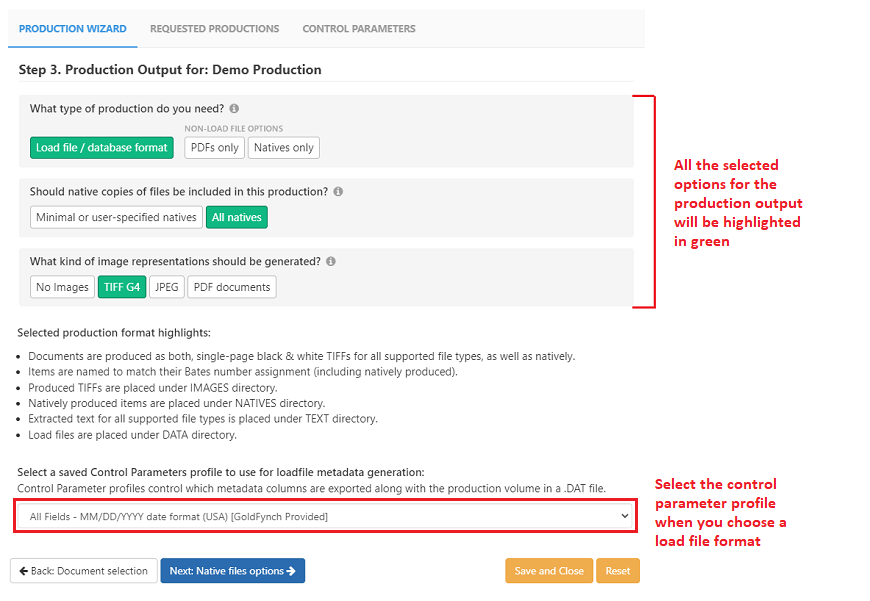Proceed to Native files options
Screen dimensions: 870x601
click(x=232, y=571)
